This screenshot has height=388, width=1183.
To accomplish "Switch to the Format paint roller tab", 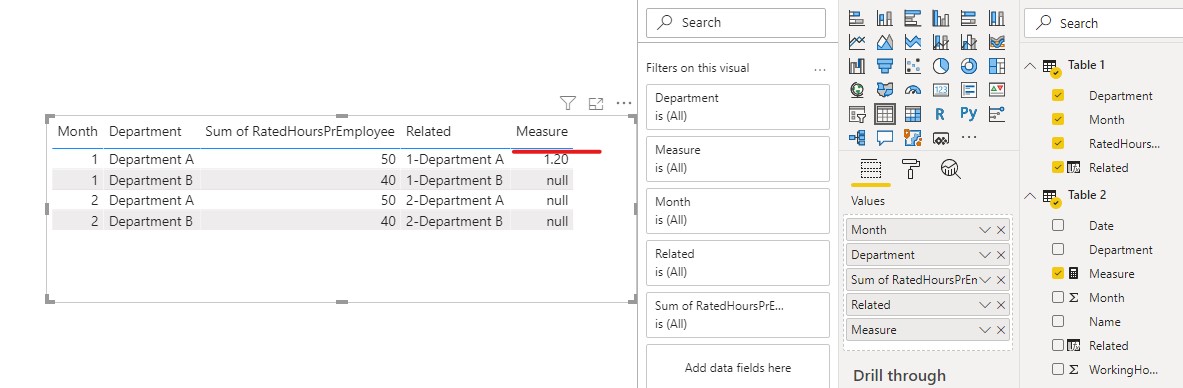I will click(x=911, y=168).
